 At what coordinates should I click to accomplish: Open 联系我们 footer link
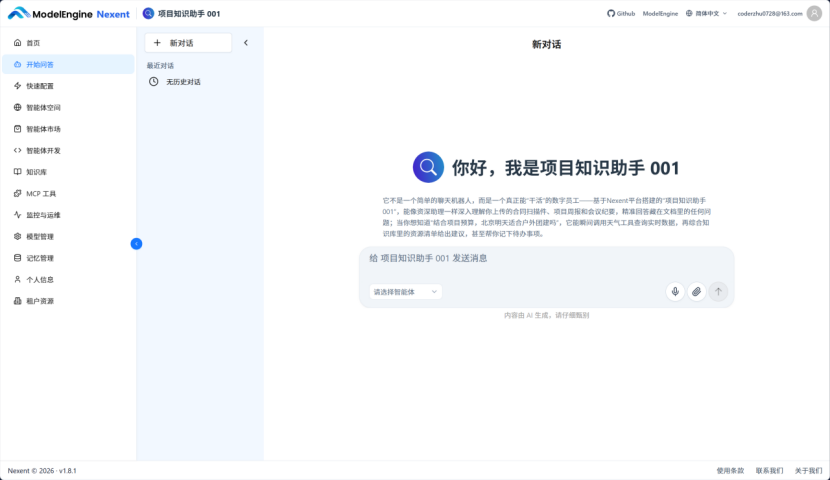(769, 470)
